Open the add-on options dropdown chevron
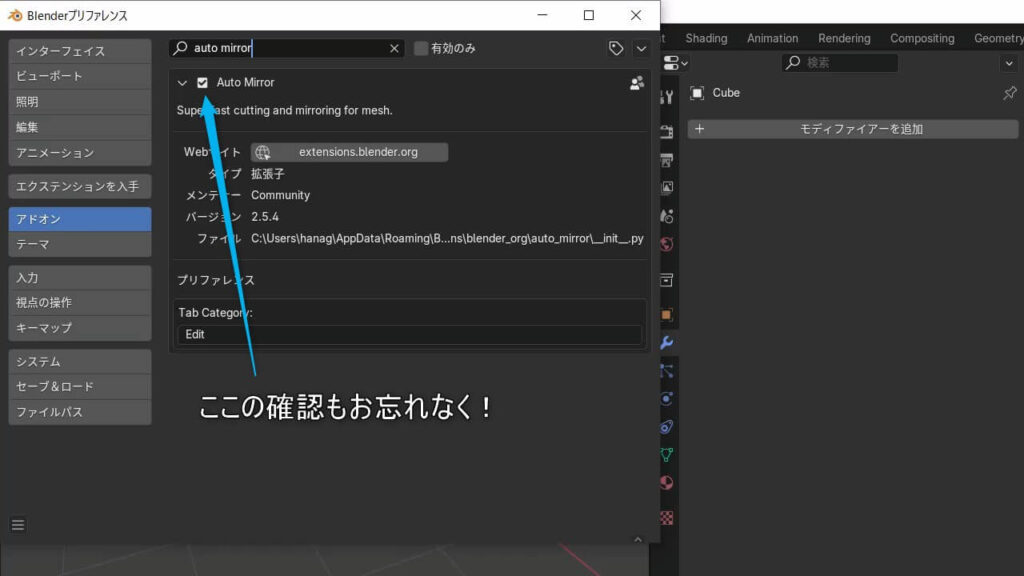This screenshot has width=1024, height=576. (641, 48)
